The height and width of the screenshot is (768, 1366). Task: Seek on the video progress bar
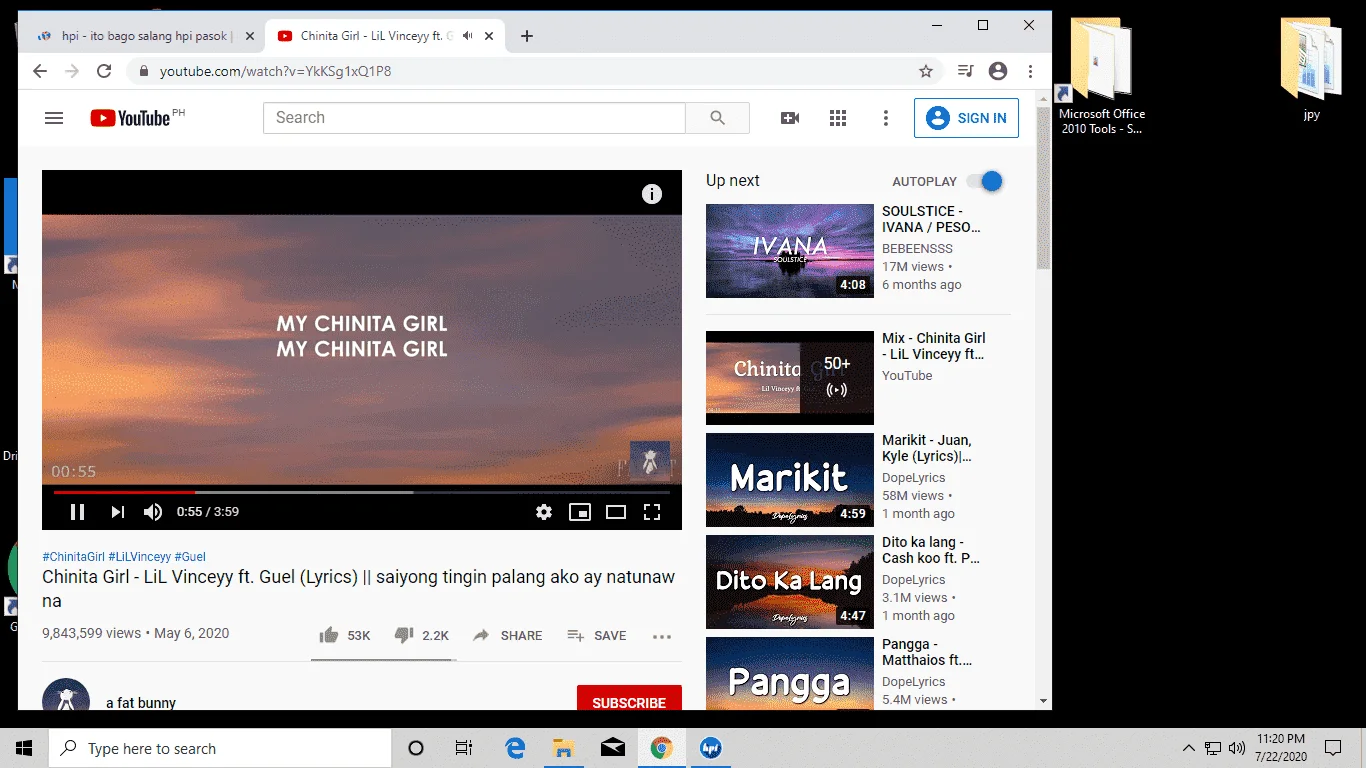click(x=362, y=492)
